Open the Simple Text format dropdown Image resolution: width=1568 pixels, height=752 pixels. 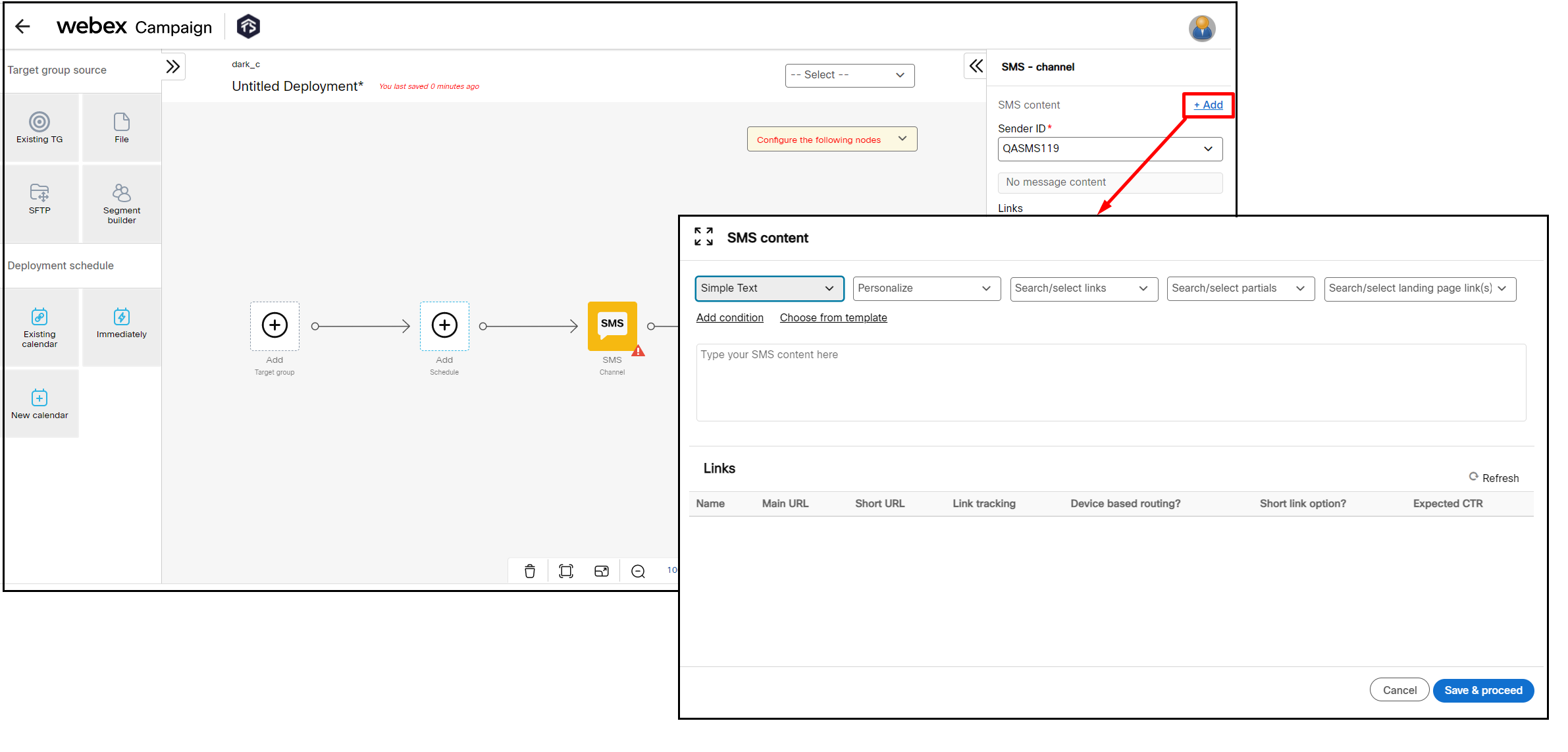coord(769,288)
